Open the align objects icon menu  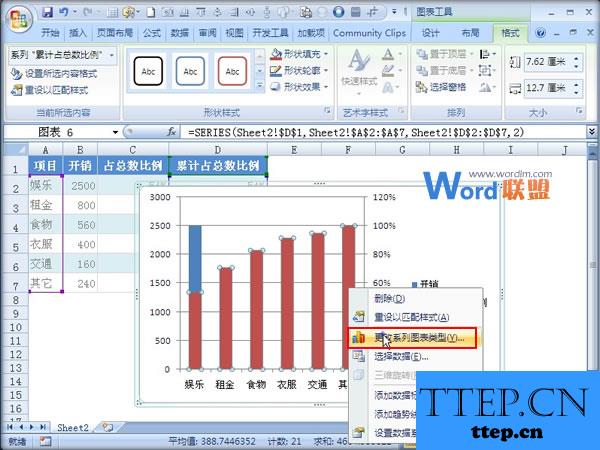tap(487, 54)
